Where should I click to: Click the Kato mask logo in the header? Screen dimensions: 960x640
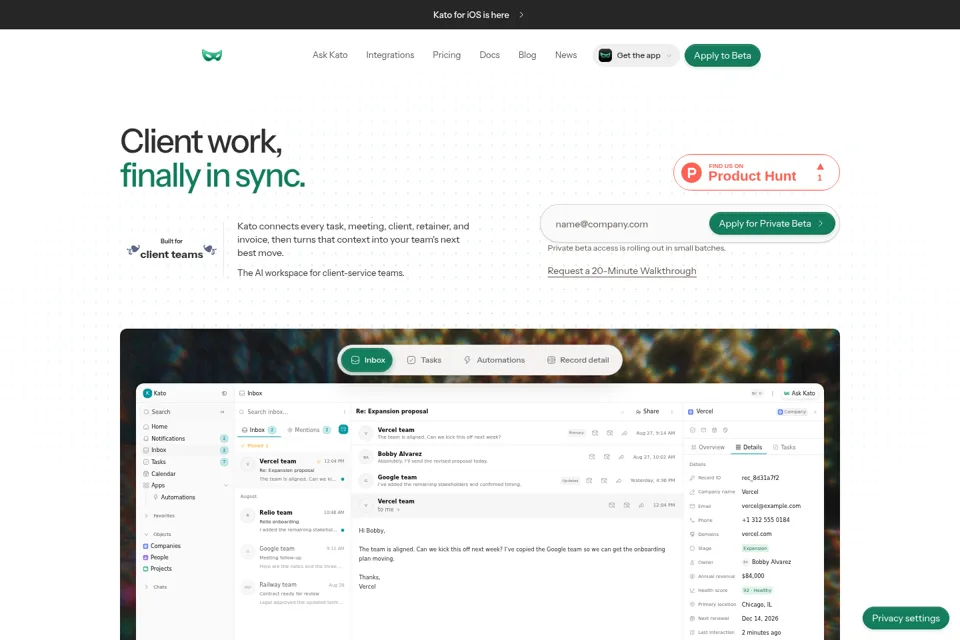coord(212,55)
